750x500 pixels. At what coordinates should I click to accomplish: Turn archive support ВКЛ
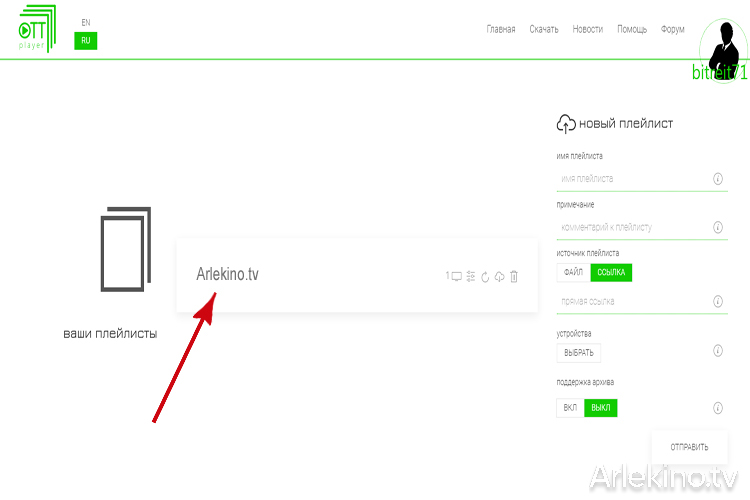click(570, 408)
